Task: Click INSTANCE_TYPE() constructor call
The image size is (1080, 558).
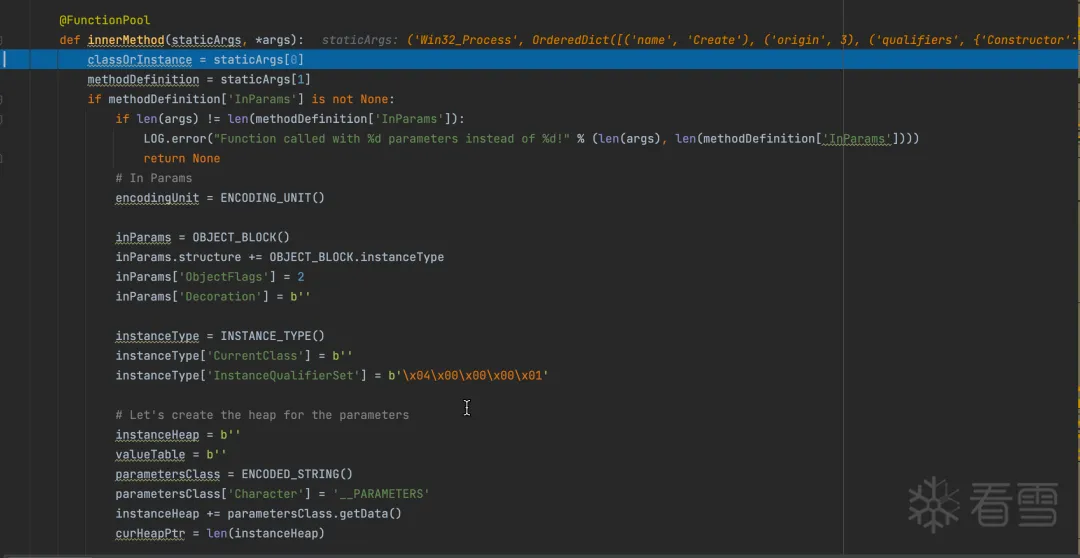Action: pos(272,336)
